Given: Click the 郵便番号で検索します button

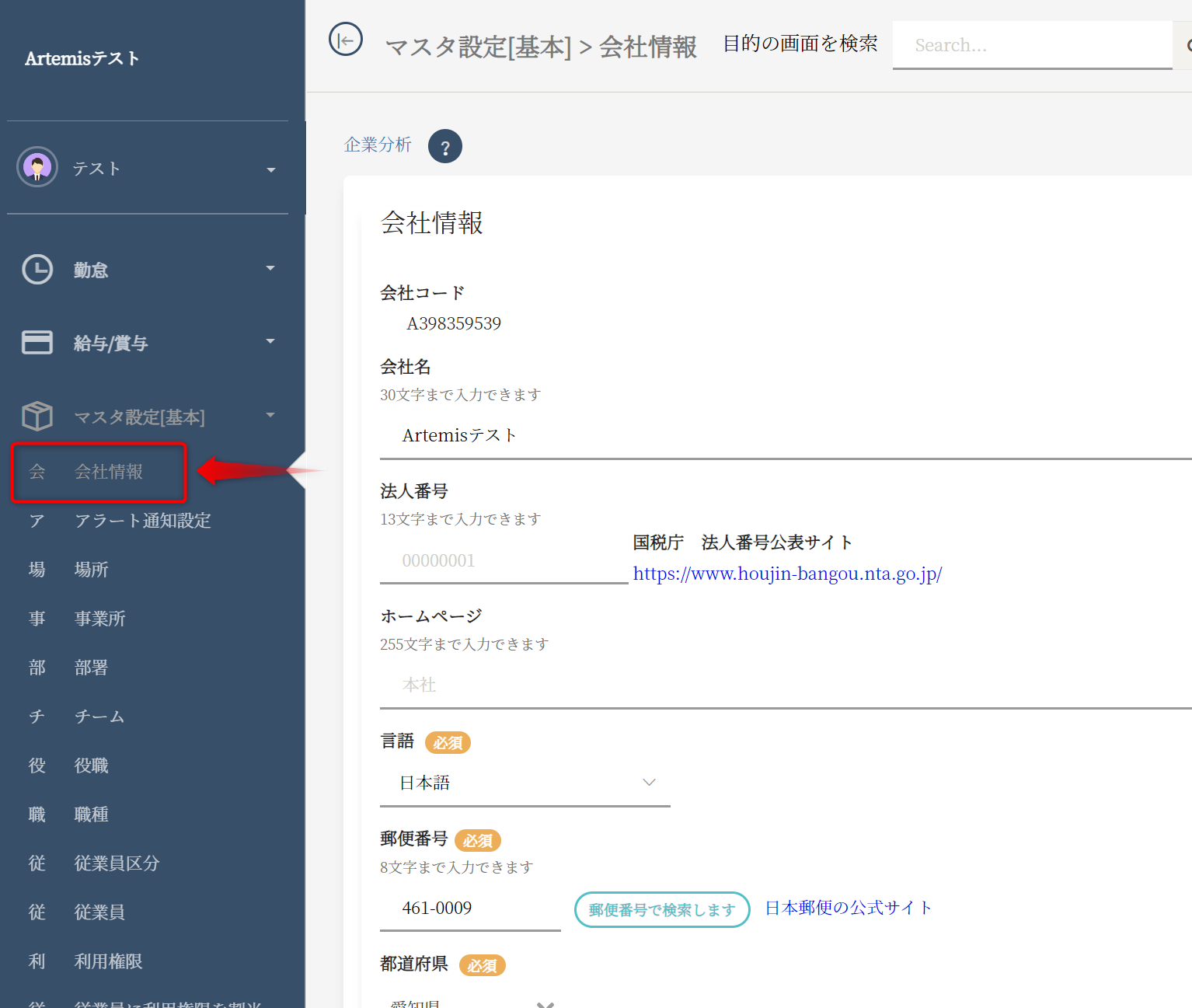Looking at the screenshot, I should click(661, 909).
